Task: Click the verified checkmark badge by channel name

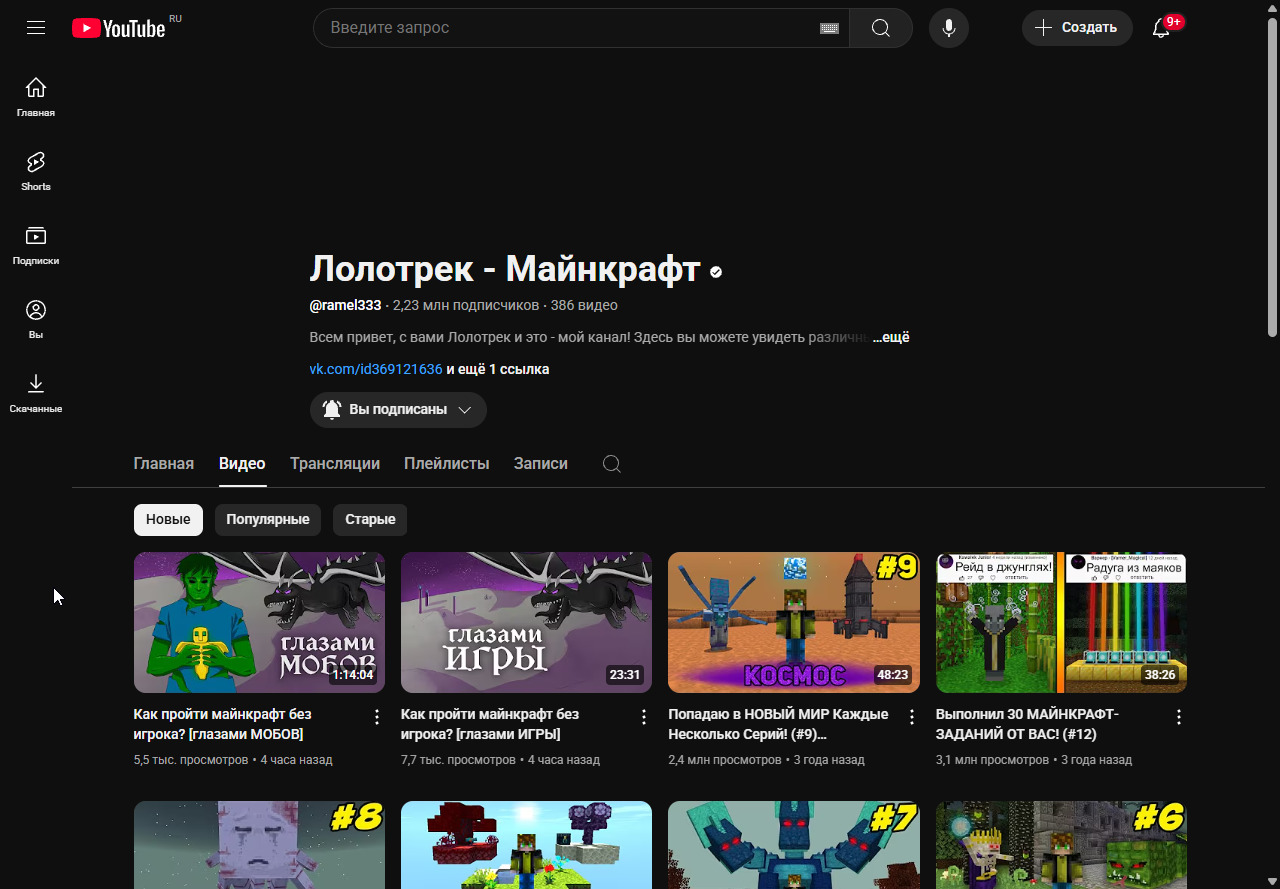Action: coord(716,271)
